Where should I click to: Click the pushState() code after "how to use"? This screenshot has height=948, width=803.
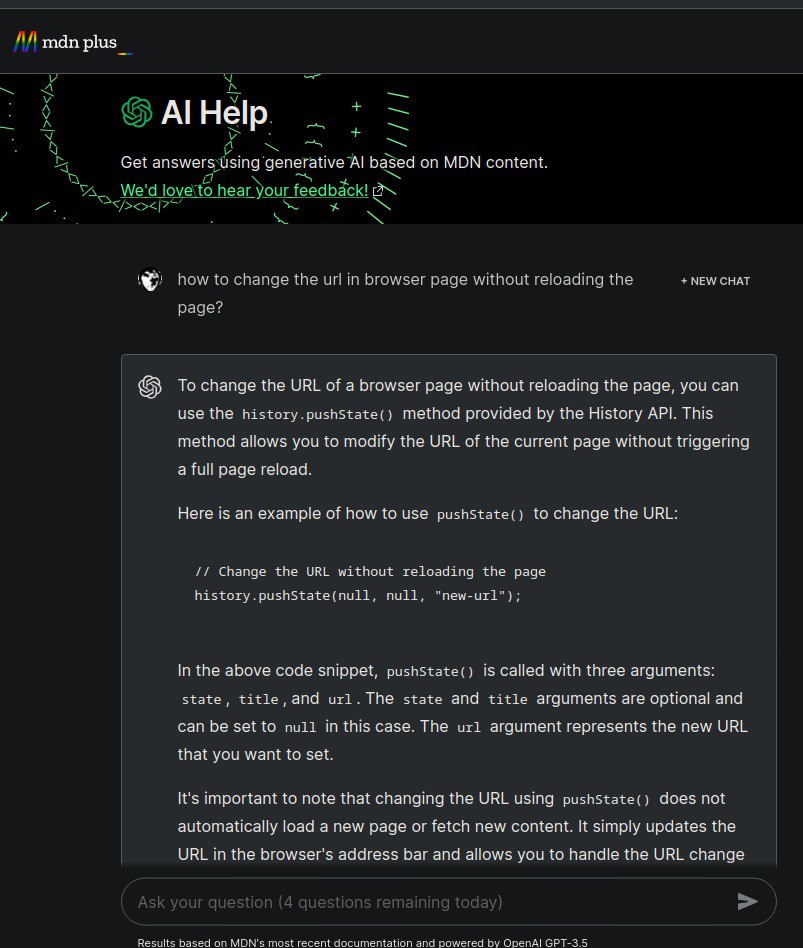pyautogui.click(x=481, y=515)
